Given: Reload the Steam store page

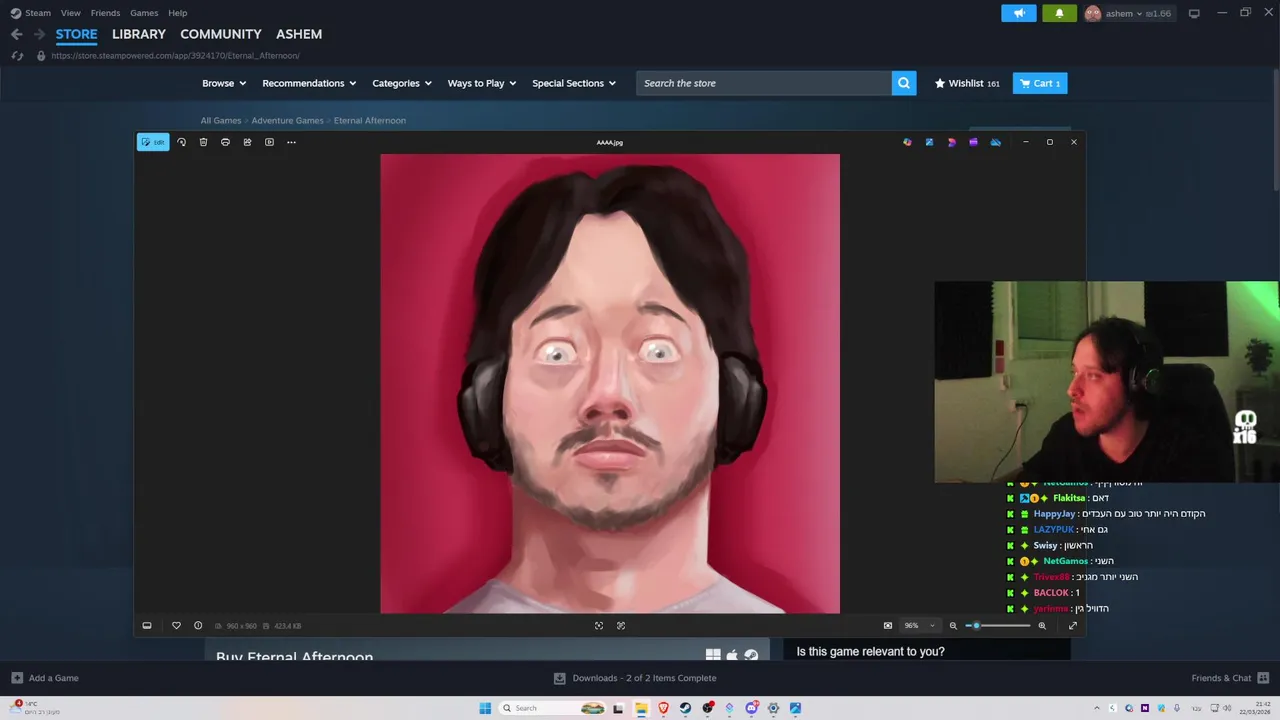Looking at the screenshot, I should coord(17,56).
